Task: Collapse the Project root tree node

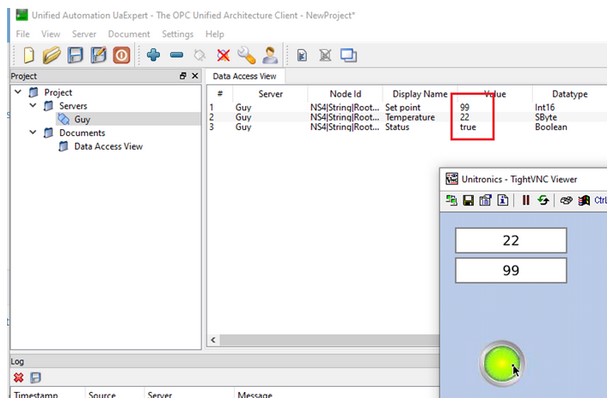Action: point(18,93)
